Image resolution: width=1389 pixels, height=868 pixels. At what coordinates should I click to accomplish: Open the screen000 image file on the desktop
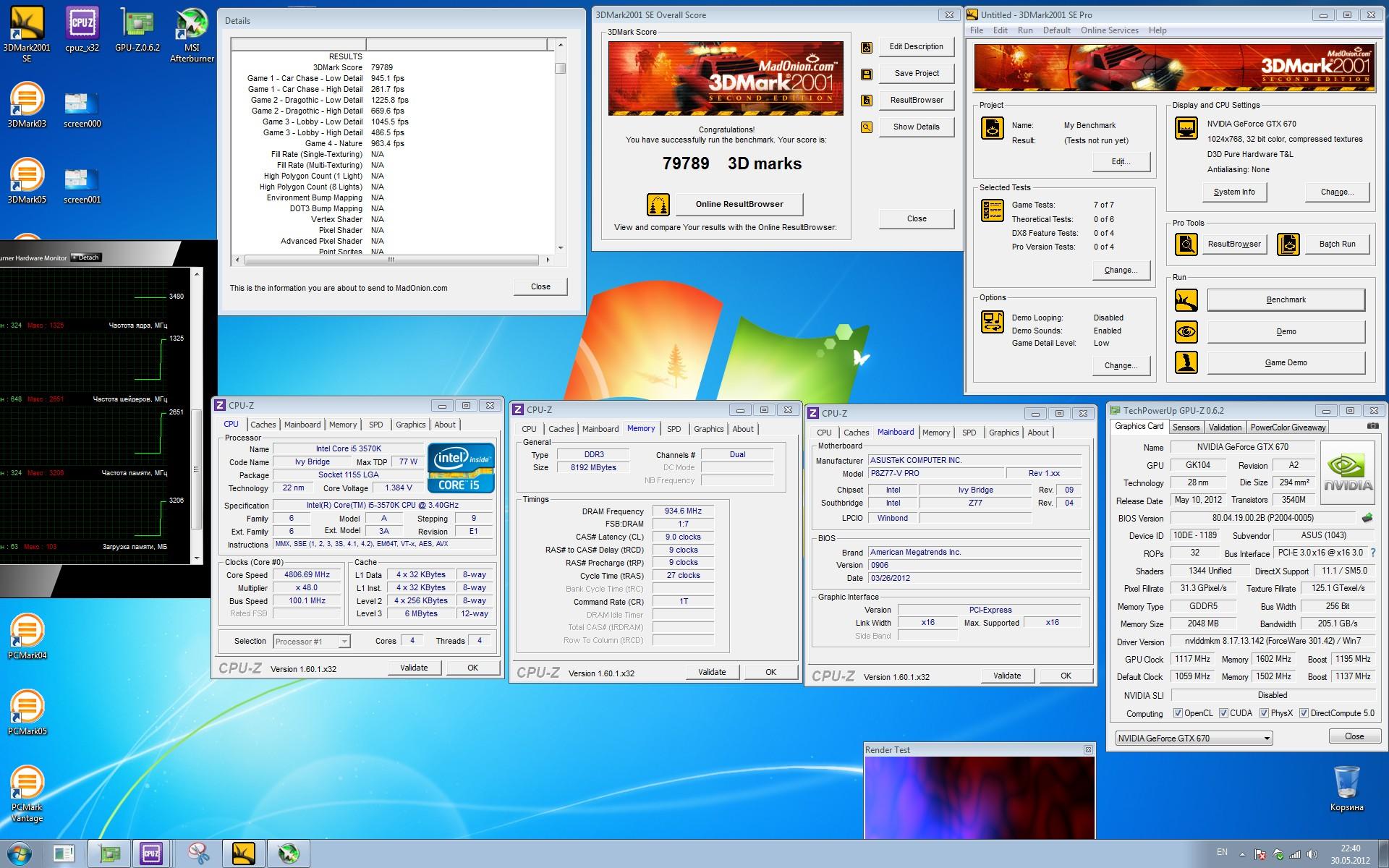(x=82, y=109)
